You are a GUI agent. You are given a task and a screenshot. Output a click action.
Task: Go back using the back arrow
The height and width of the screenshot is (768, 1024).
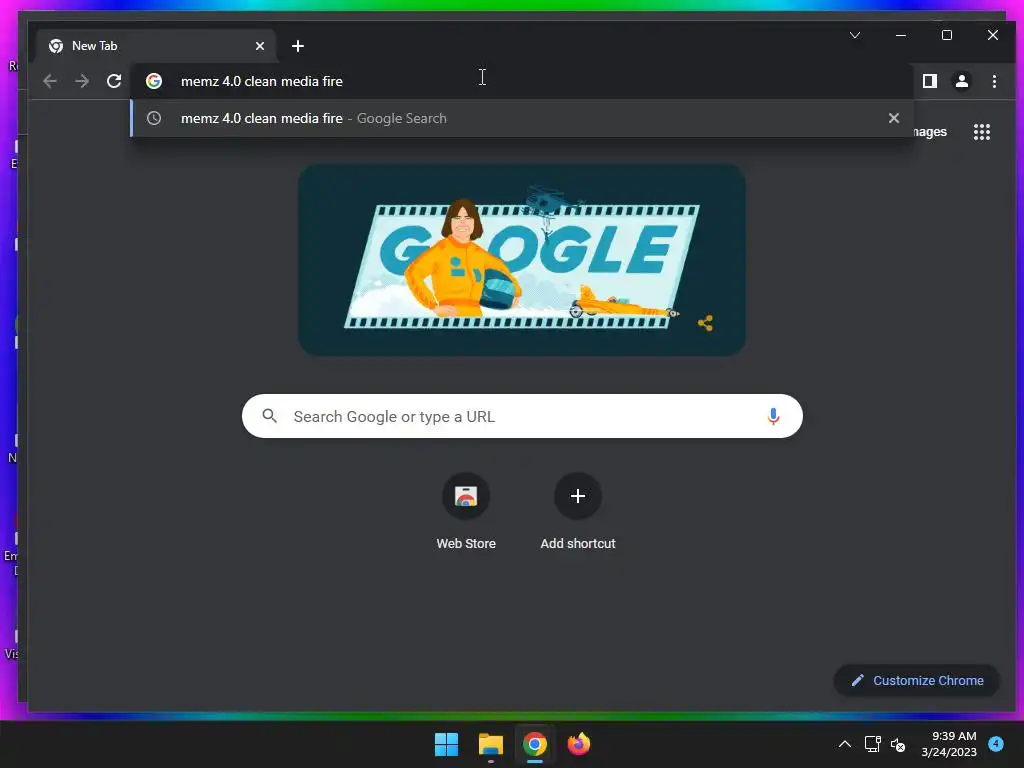pyautogui.click(x=50, y=81)
